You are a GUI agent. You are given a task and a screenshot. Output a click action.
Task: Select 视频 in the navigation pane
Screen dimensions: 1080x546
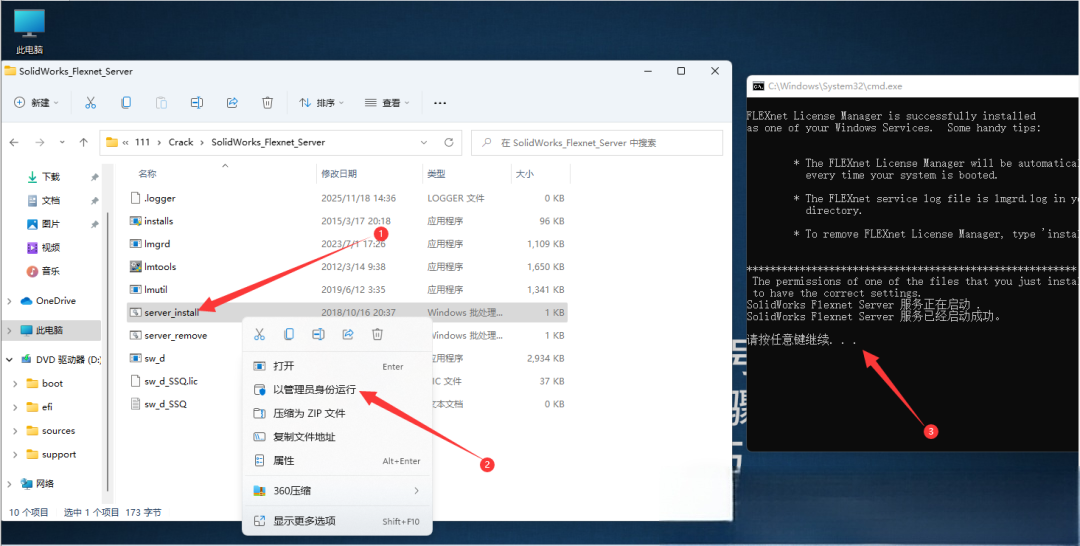(52, 247)
